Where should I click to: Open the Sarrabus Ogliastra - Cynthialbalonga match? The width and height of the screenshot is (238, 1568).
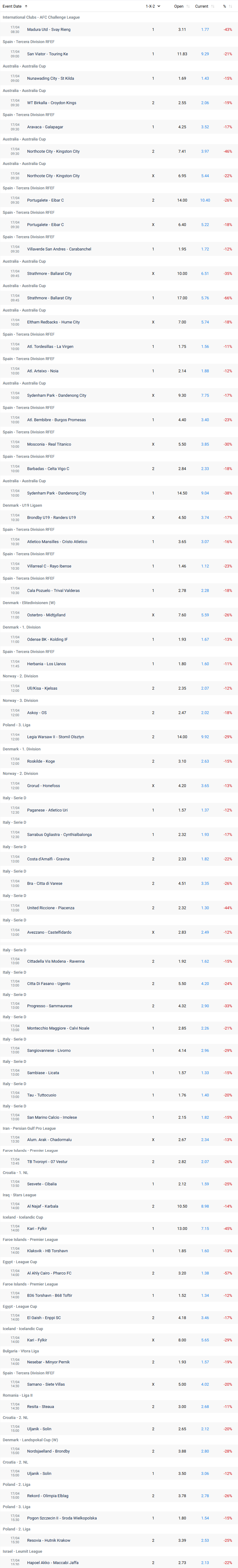click(x=59, y=834)
